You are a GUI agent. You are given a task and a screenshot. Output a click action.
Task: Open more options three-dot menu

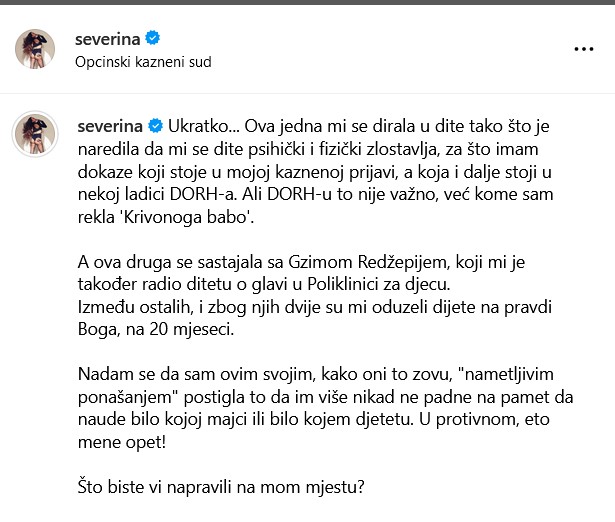[x=583, y=48]
